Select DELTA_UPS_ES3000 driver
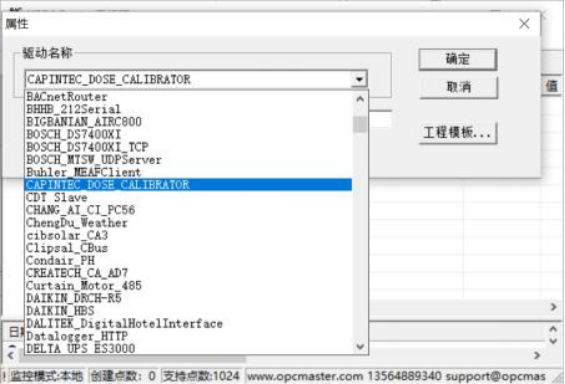 point(188,348)
